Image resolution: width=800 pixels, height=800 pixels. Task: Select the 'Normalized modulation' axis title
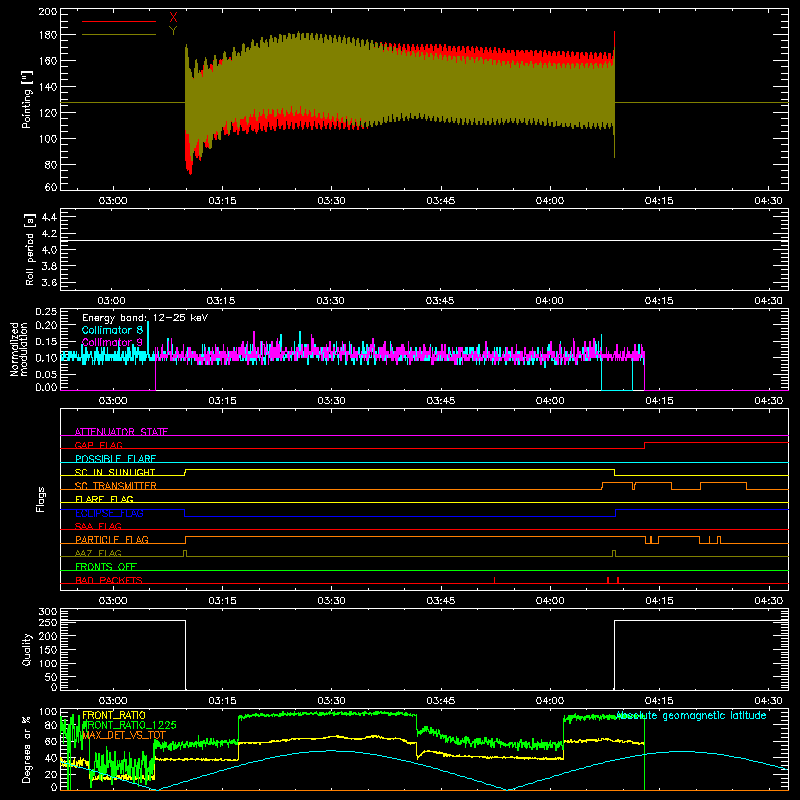click(19, 349)
